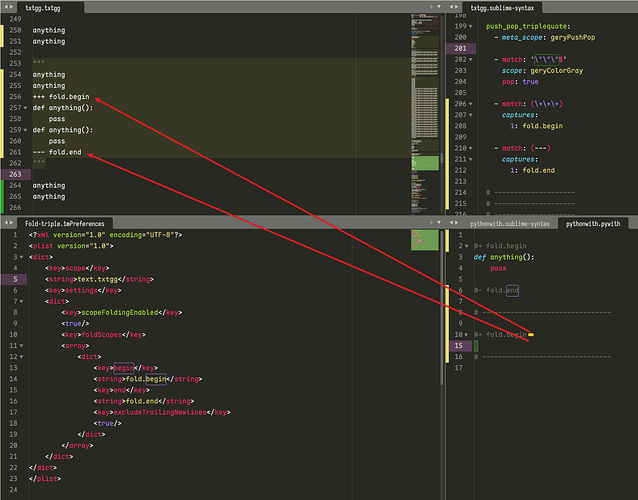Click 'def anything():' on line 257
This screenshot has width=638, height=500.
tap(63, 108)
